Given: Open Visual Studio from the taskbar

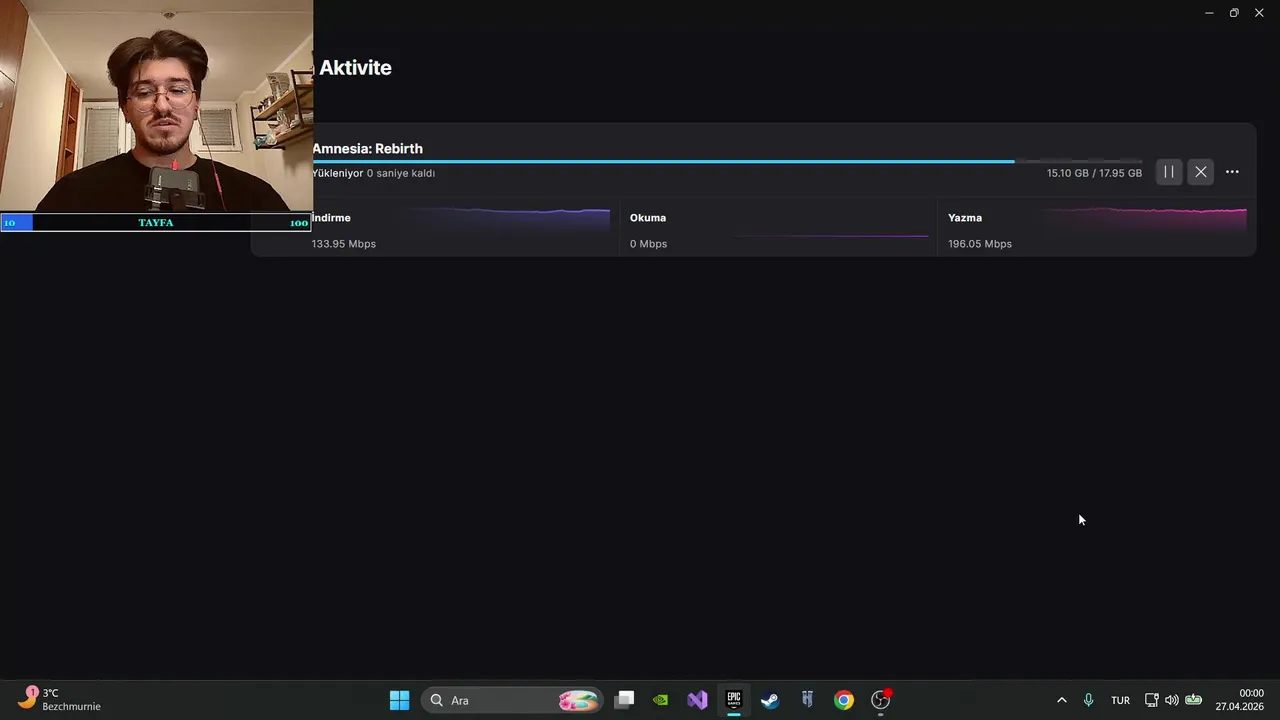Looking at the screenshot, I should tap(697, 700).
